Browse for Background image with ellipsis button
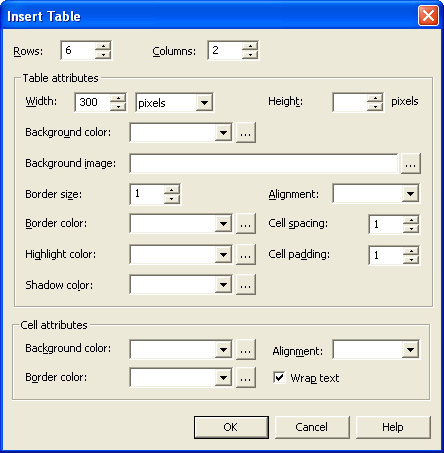The image size is (444, 453). point(410,163)
